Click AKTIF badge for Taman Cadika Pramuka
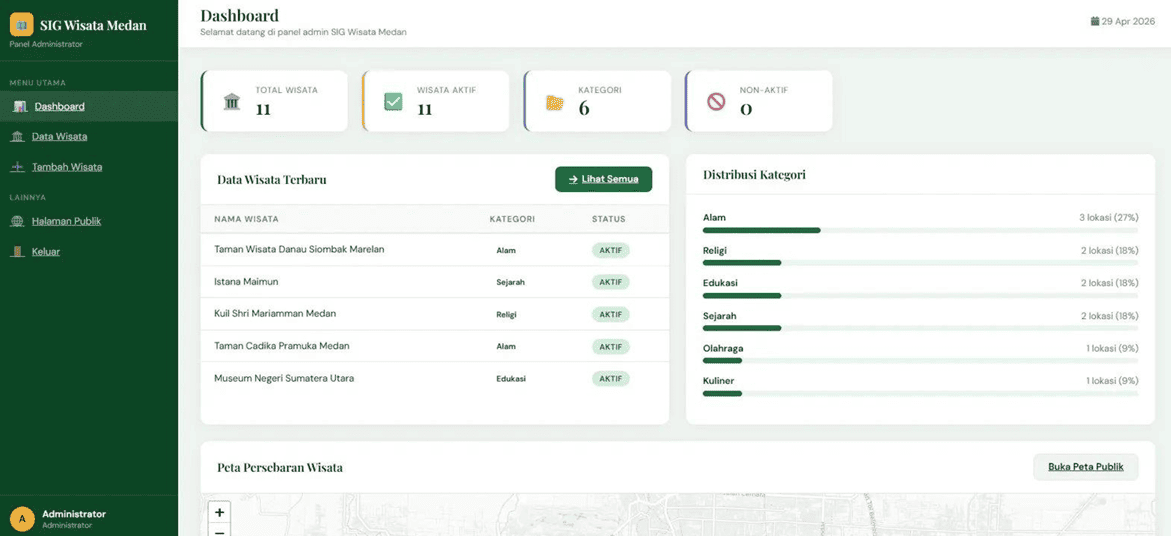Screen dimensions: 1171x536 [611, 346]
